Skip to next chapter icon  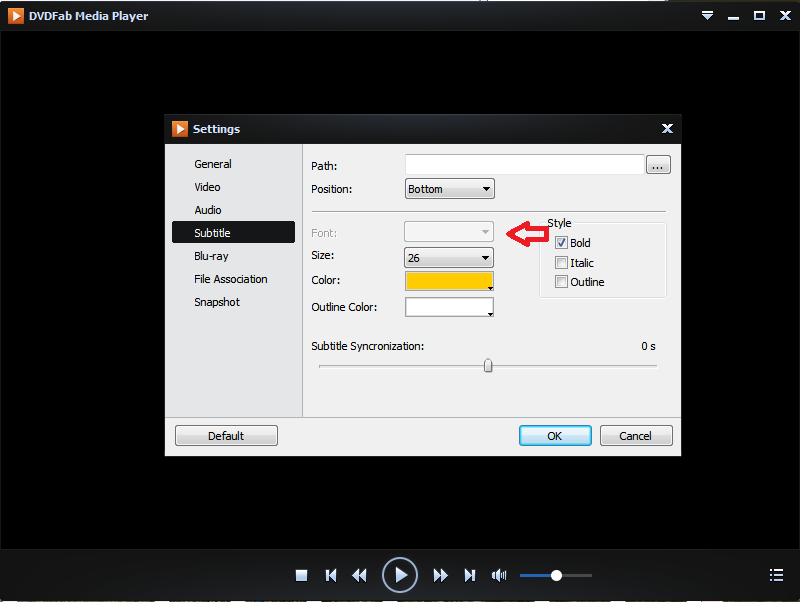point(469,575)
